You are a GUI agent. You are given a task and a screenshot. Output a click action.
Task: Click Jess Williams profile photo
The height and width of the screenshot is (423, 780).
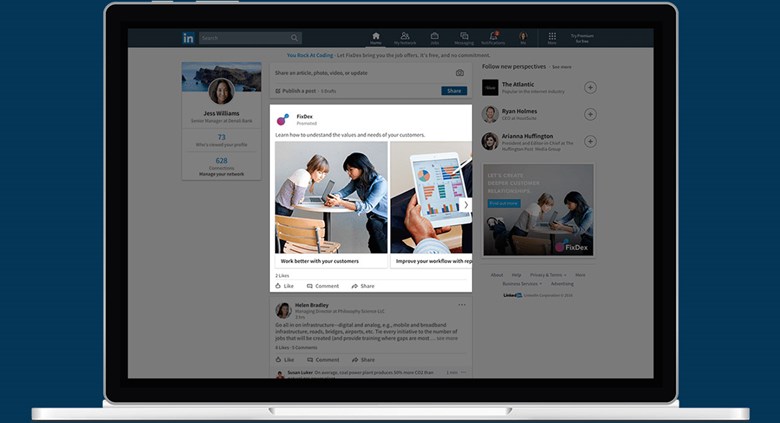click(221, 91)
